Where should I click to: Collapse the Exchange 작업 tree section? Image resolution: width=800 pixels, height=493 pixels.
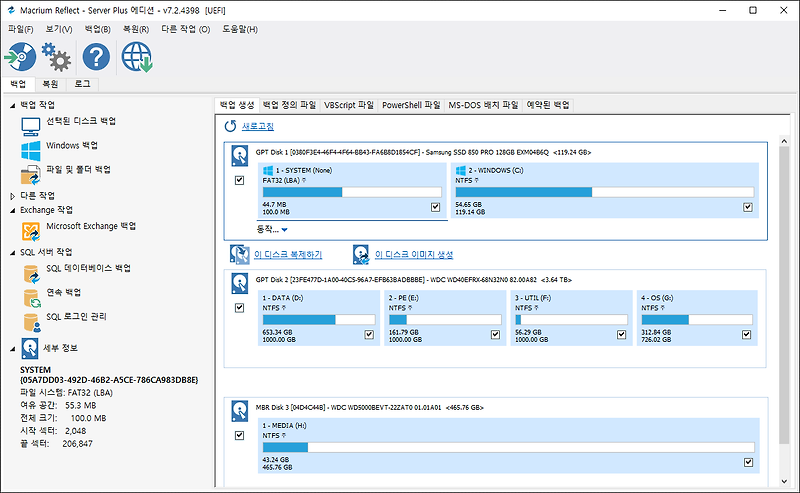pos(13,211)
